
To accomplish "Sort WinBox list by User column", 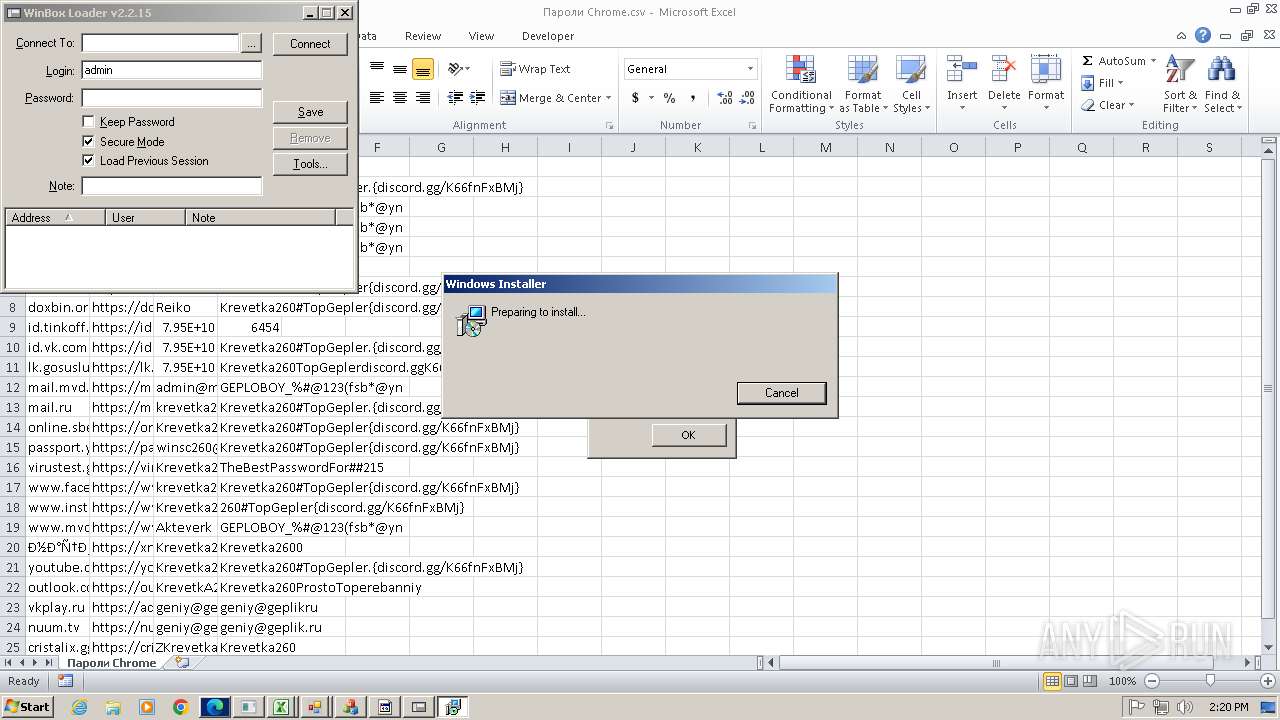I will (x=145, y=217).
